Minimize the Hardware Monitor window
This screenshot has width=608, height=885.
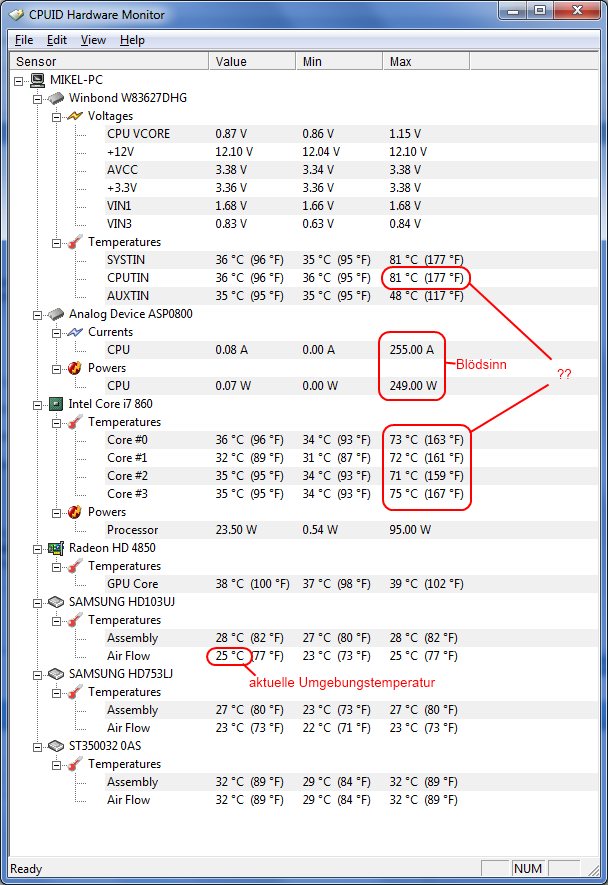tap(514, 10)
